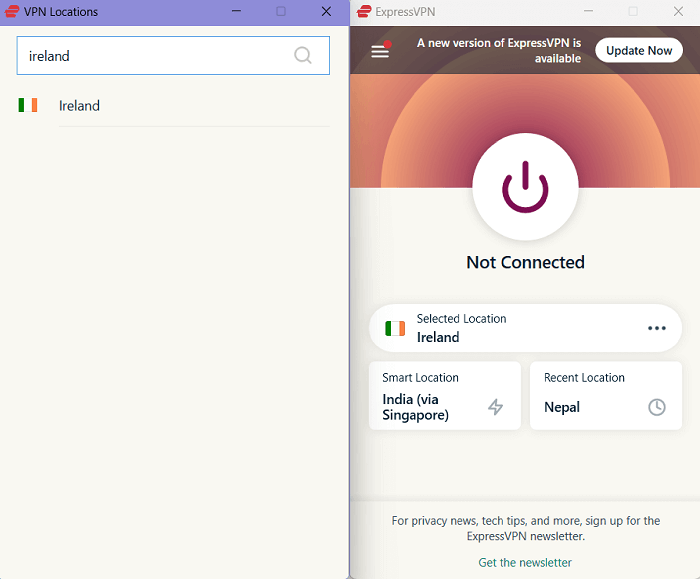Click the new version available message

pos(499,50)
